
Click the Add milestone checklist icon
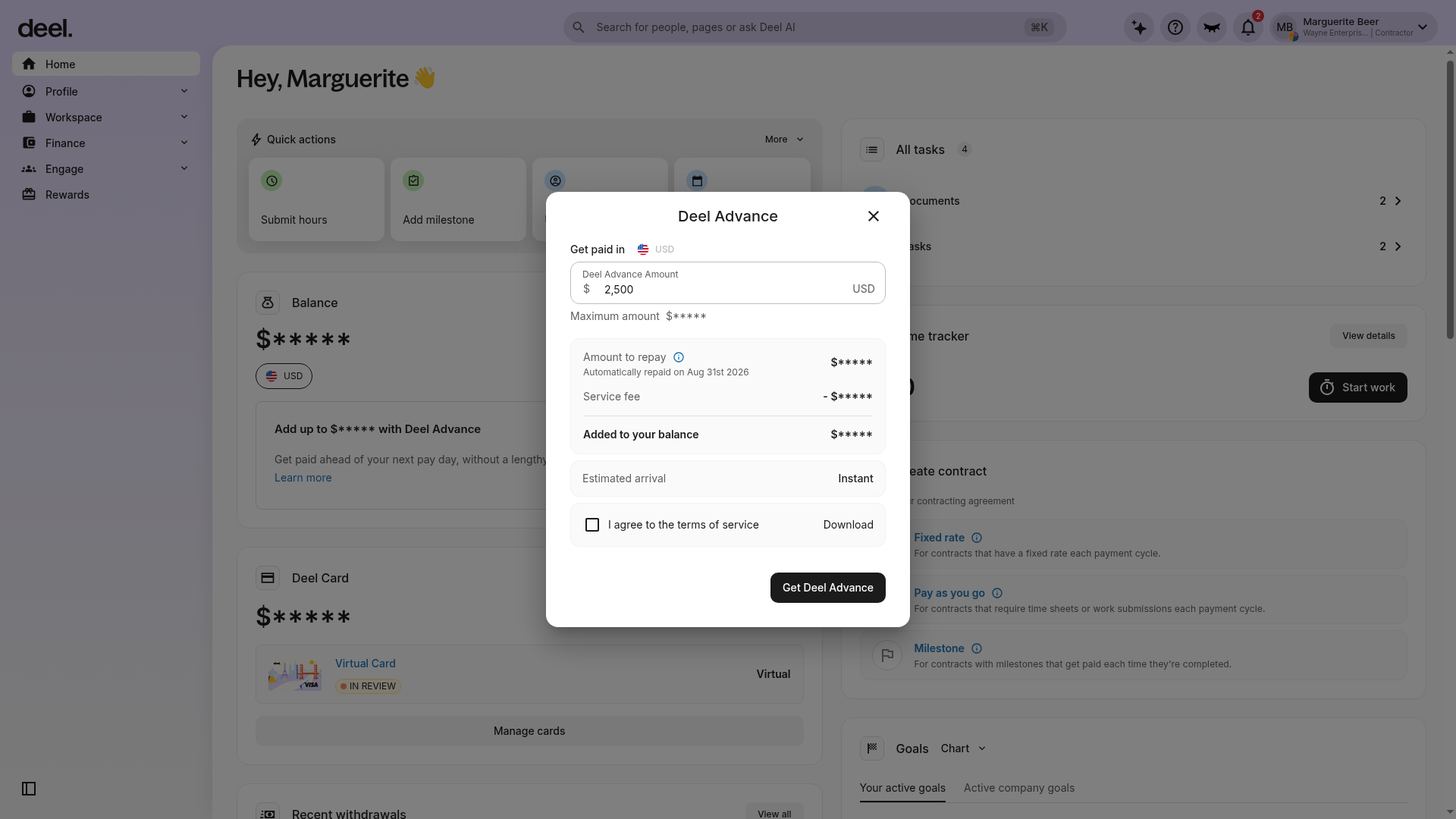[413, 180]
